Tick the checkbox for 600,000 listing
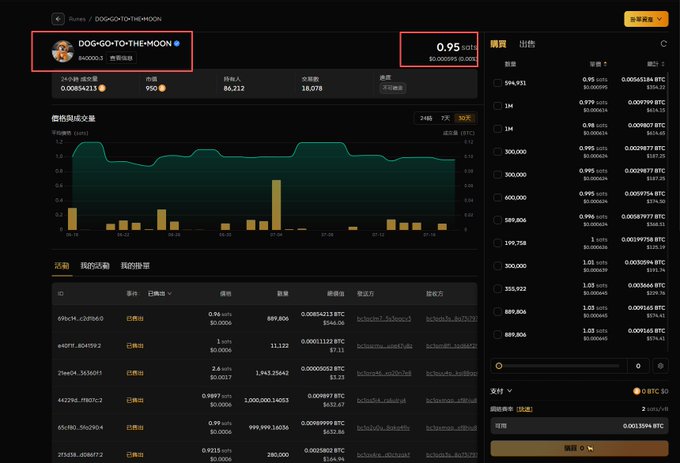 tap(497, 197)
